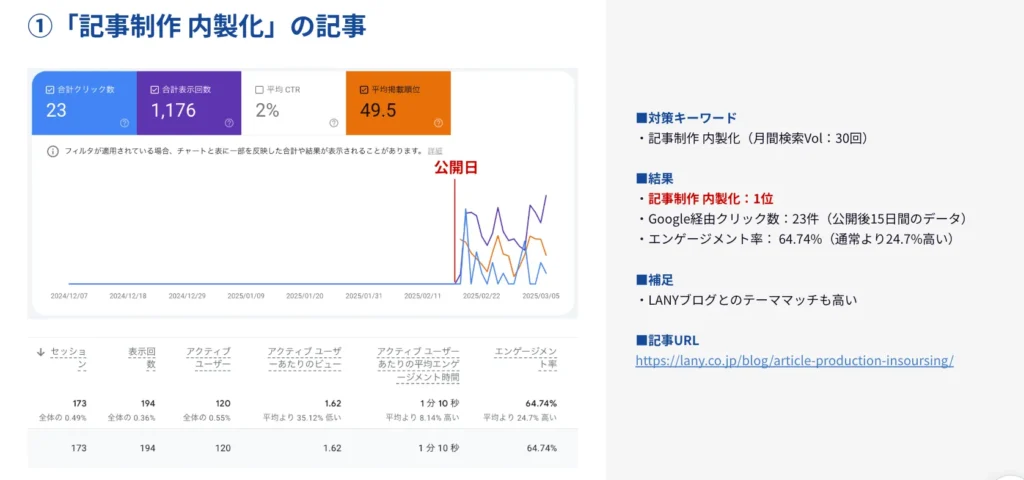1024x480 pixels.
Task: Open the 詳細 link in filter notice
Action: [x=435, y=152]
